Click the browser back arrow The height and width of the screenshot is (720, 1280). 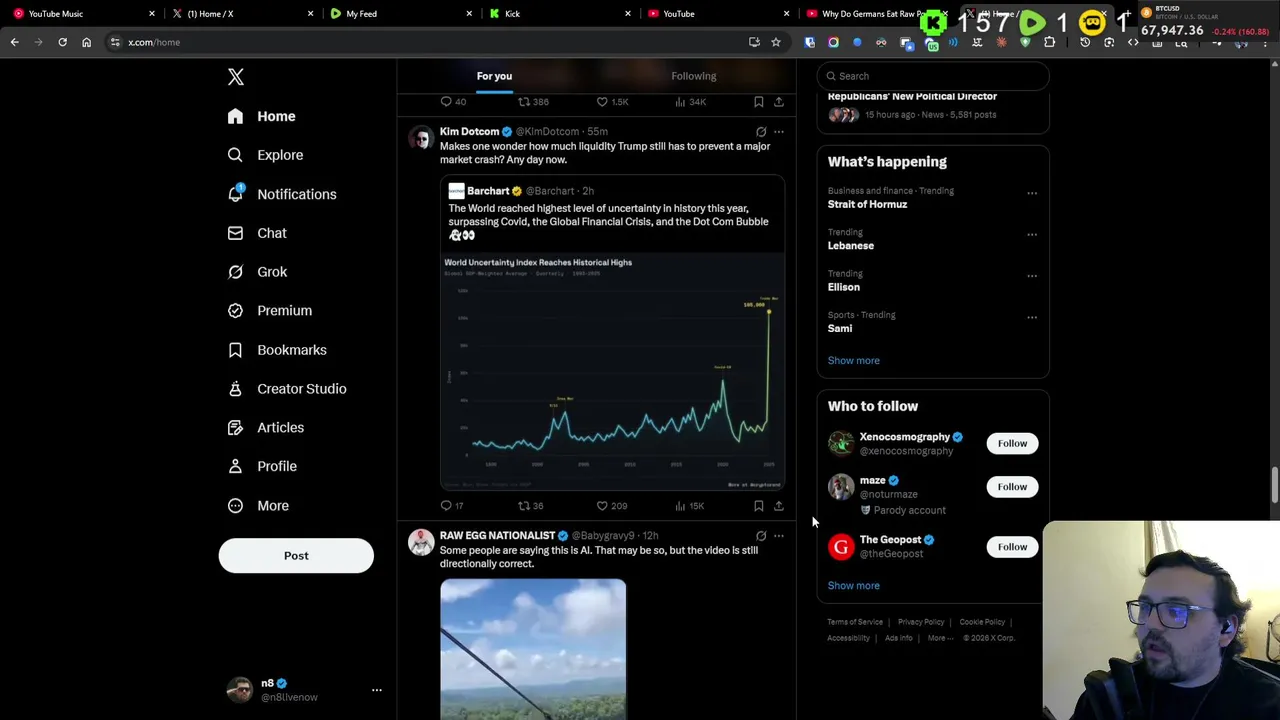click(14, 42)
